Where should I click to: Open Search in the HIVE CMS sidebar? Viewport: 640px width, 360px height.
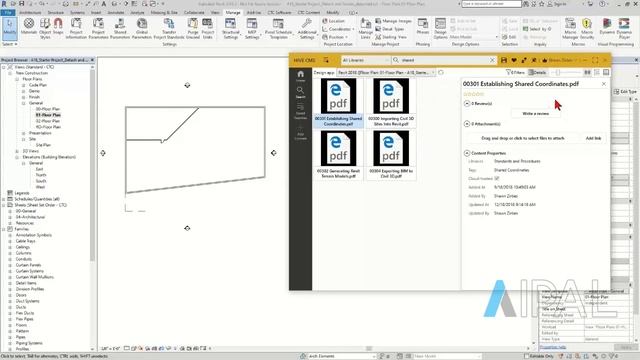300,92
